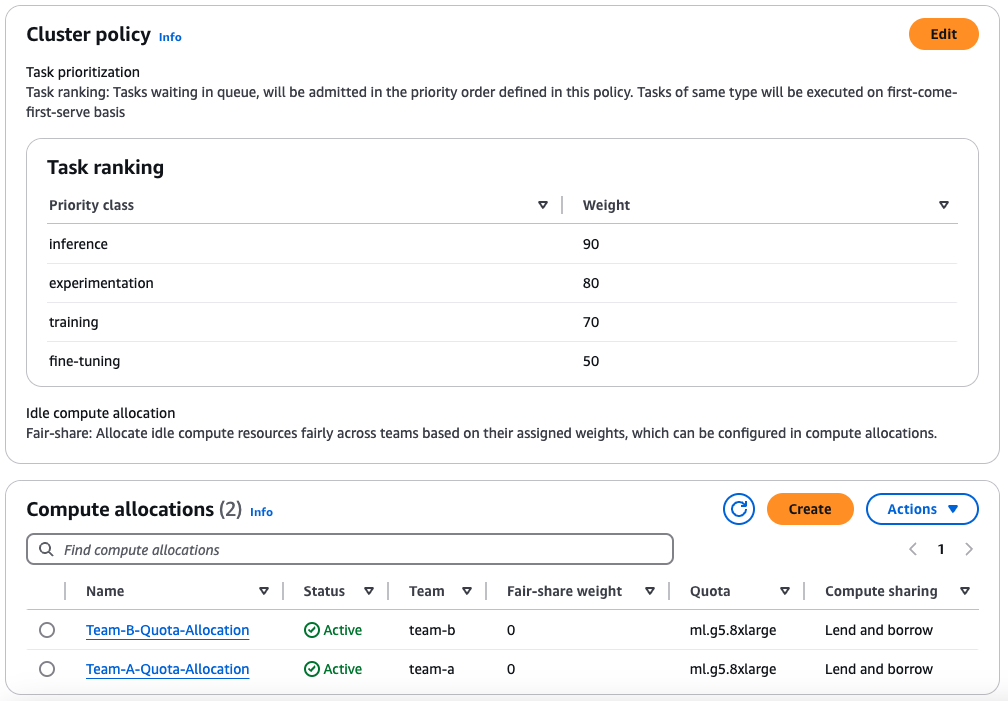Click Edit button for Cluster policy

pyautogui.click(x=943, y=34)
